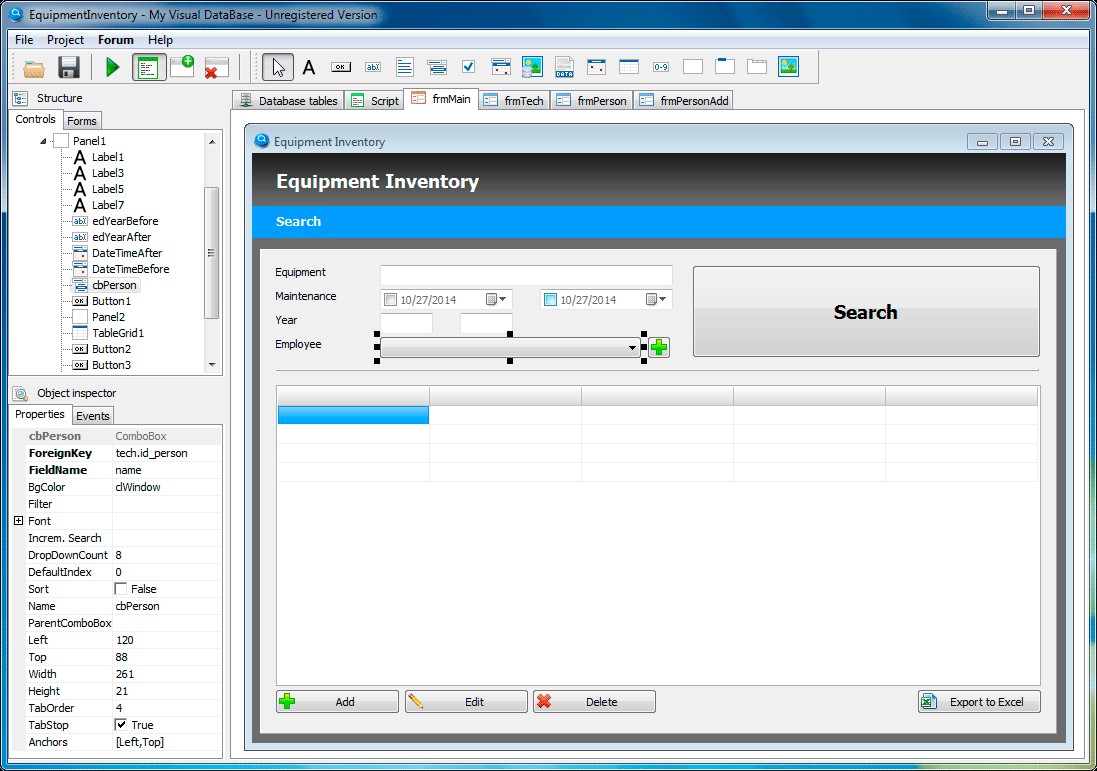The width and height of the screenshot is (1097, 771).
Task: Check the first Maintenance date checkbox
Action: coord(390,300)
